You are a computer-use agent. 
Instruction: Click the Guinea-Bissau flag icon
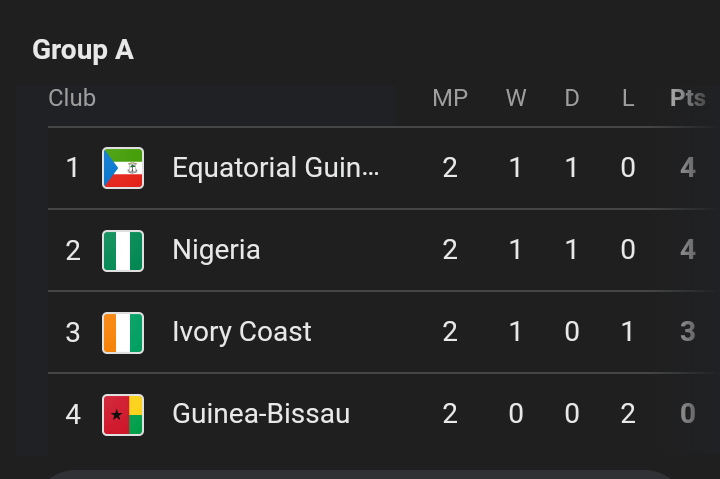[x=123, y=414]
